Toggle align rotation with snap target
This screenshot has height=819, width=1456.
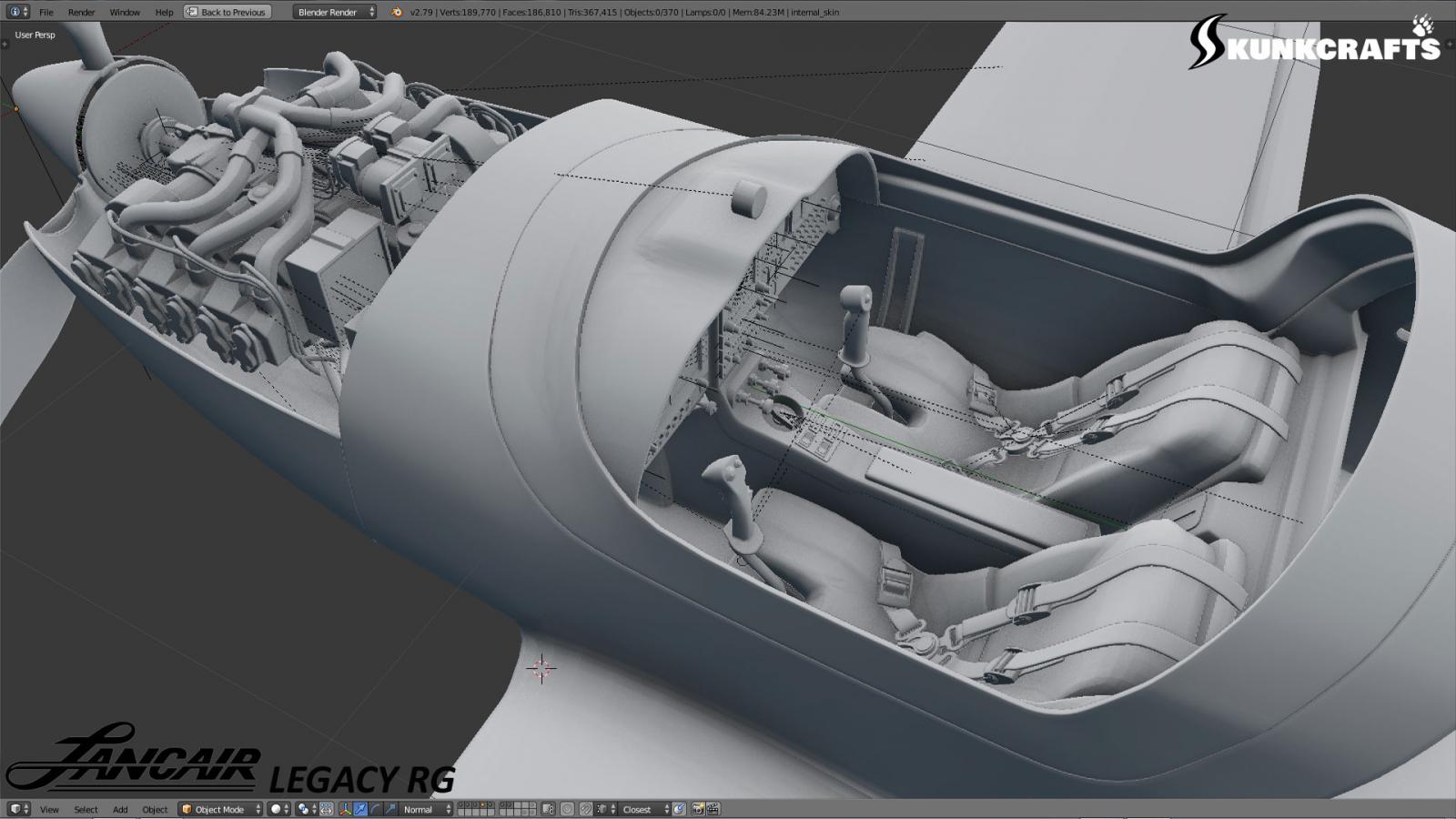pyautogui.click(x=679, y=809)
